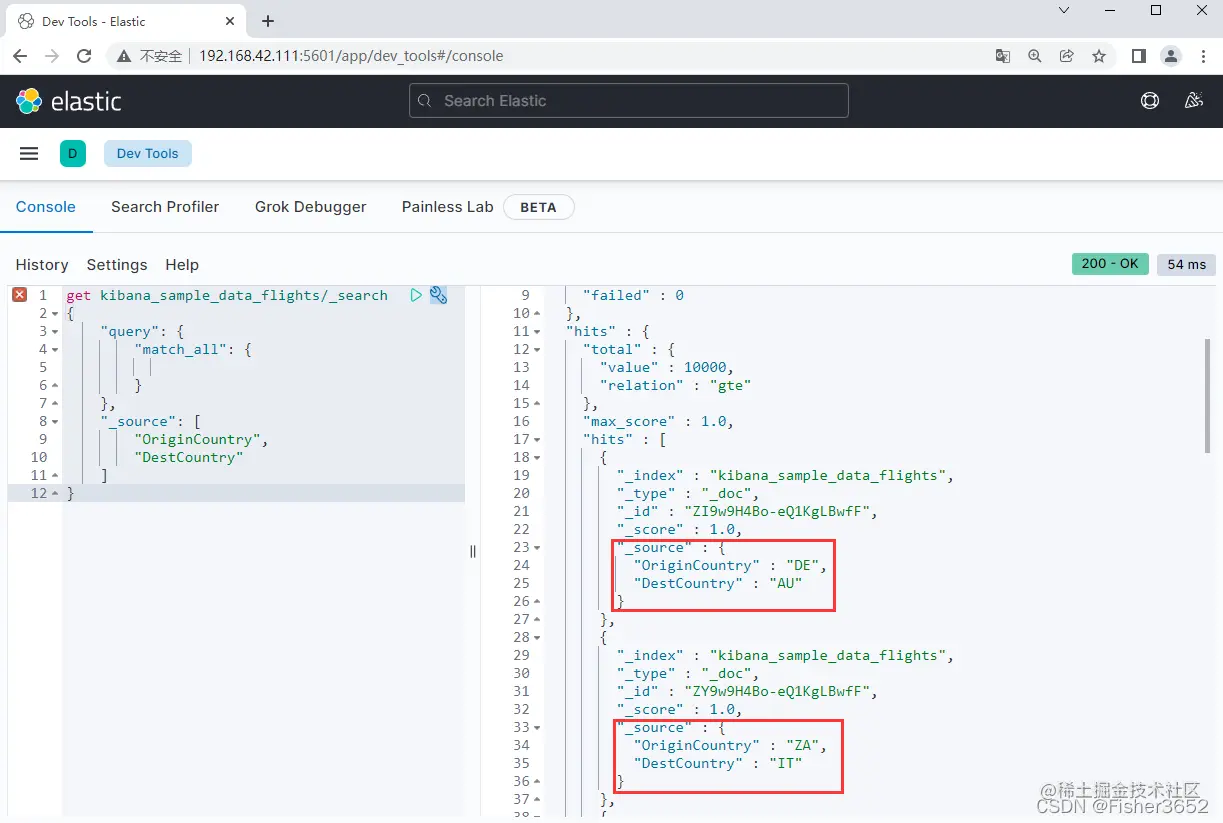Open the request wrench options icon
The image size is (1223, 823).
438,295
